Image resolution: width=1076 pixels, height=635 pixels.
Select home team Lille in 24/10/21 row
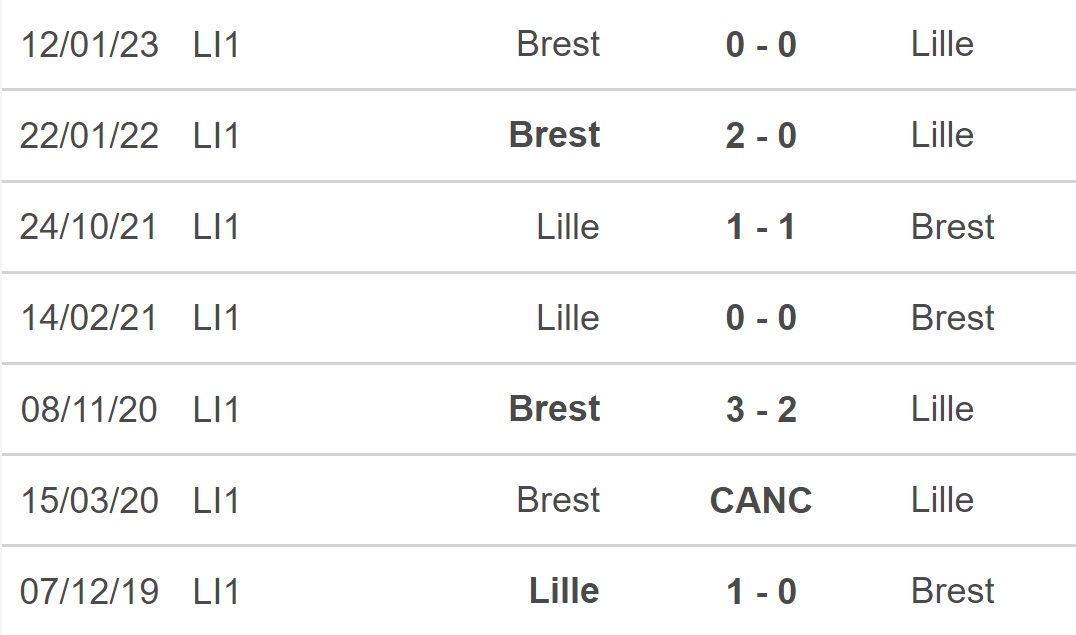(568, 227)
